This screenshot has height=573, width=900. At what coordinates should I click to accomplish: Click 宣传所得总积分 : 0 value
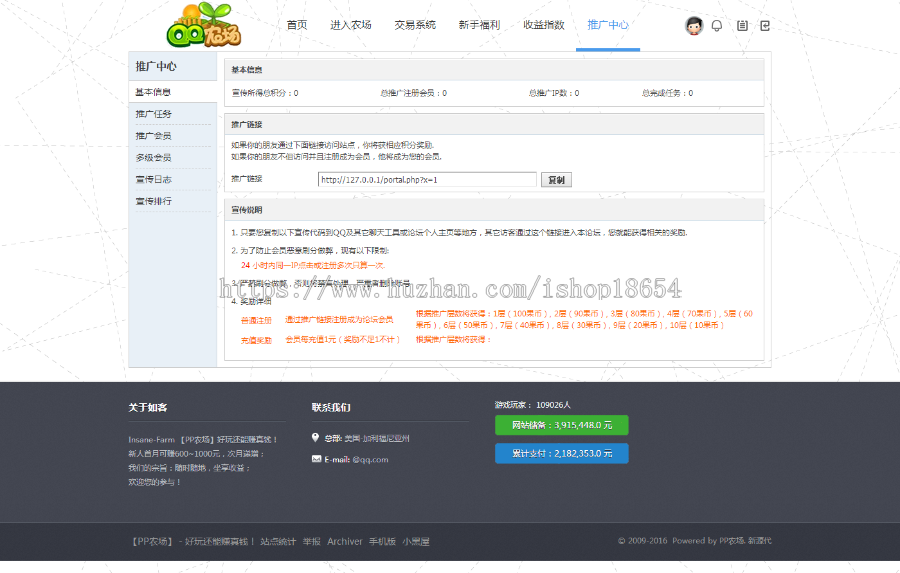[265, 92]
